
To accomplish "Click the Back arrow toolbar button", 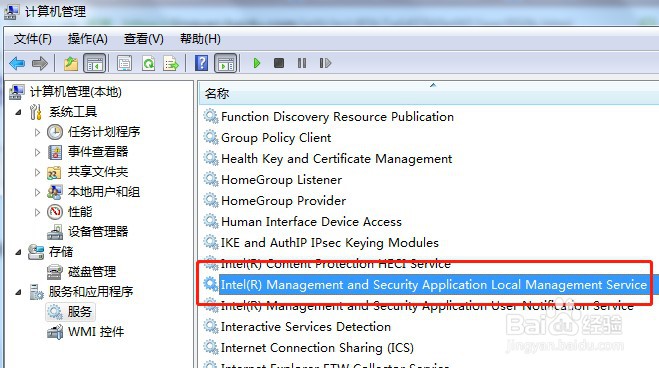I will (17, 63).
